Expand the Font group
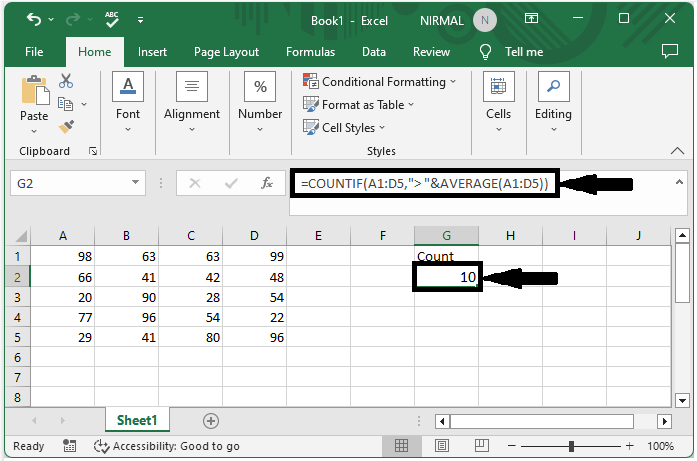Viewport: 697px width, 461px height. 128,102
